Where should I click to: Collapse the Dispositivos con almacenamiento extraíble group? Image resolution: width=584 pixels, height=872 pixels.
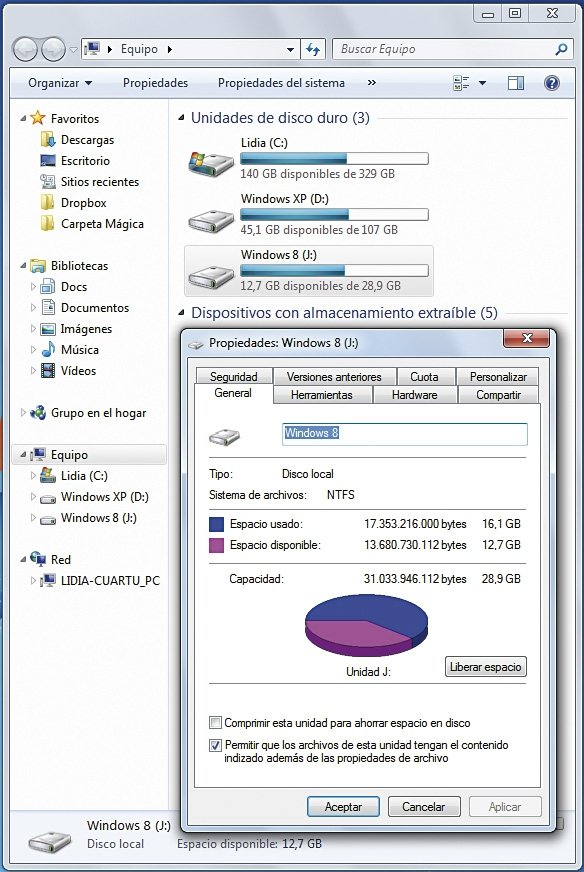click(x=181, y=313)
